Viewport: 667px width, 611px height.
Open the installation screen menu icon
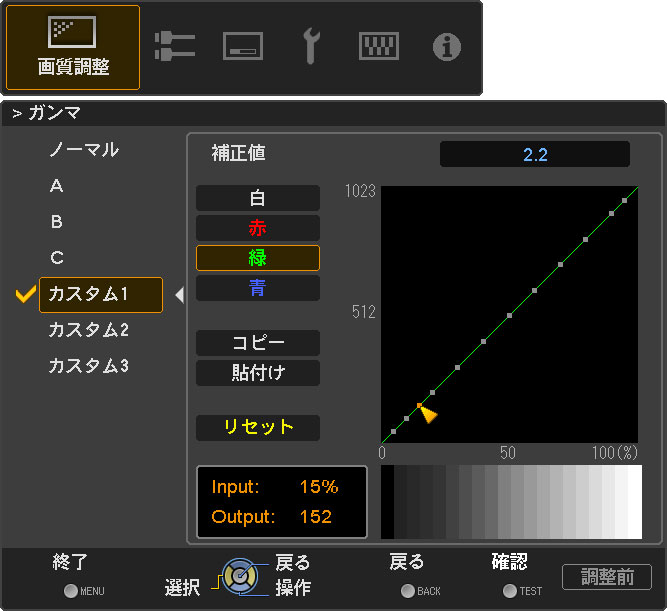(x=244, y=46)
